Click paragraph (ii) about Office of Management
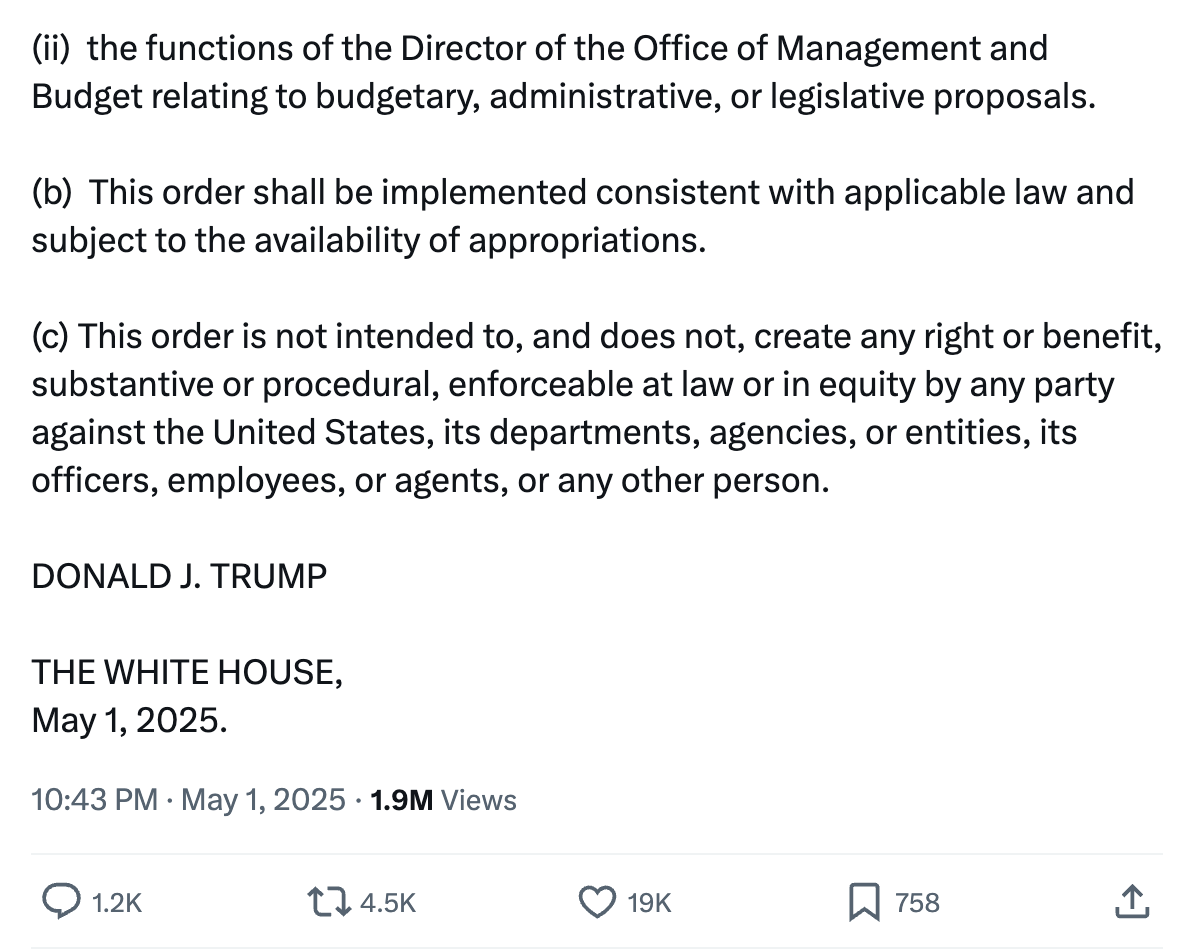 [x=563, y=72]
